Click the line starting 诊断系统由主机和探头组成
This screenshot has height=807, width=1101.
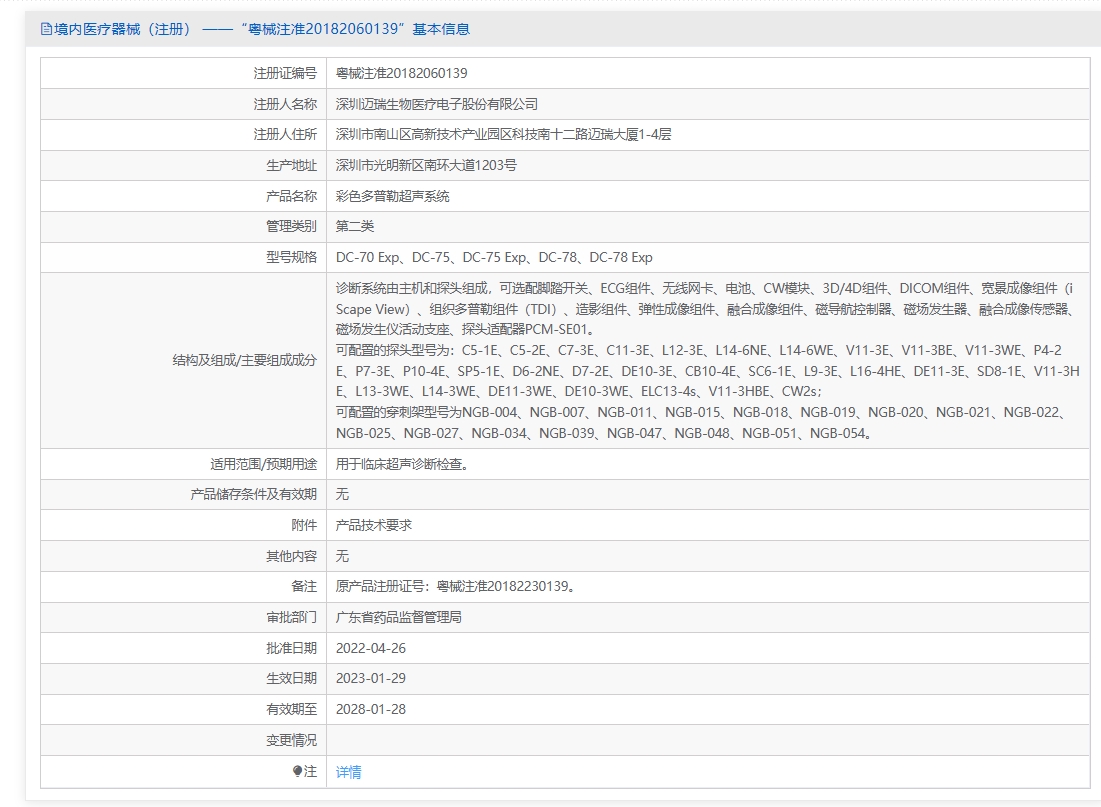click(x=704, y=288)
